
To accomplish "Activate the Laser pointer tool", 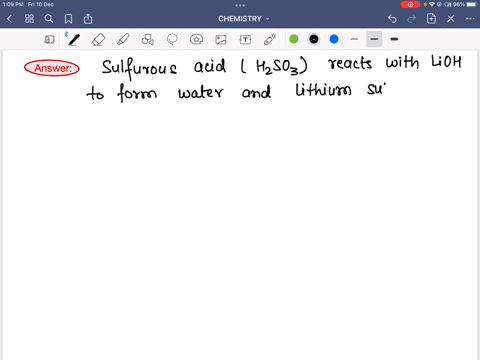I will 270,40.
